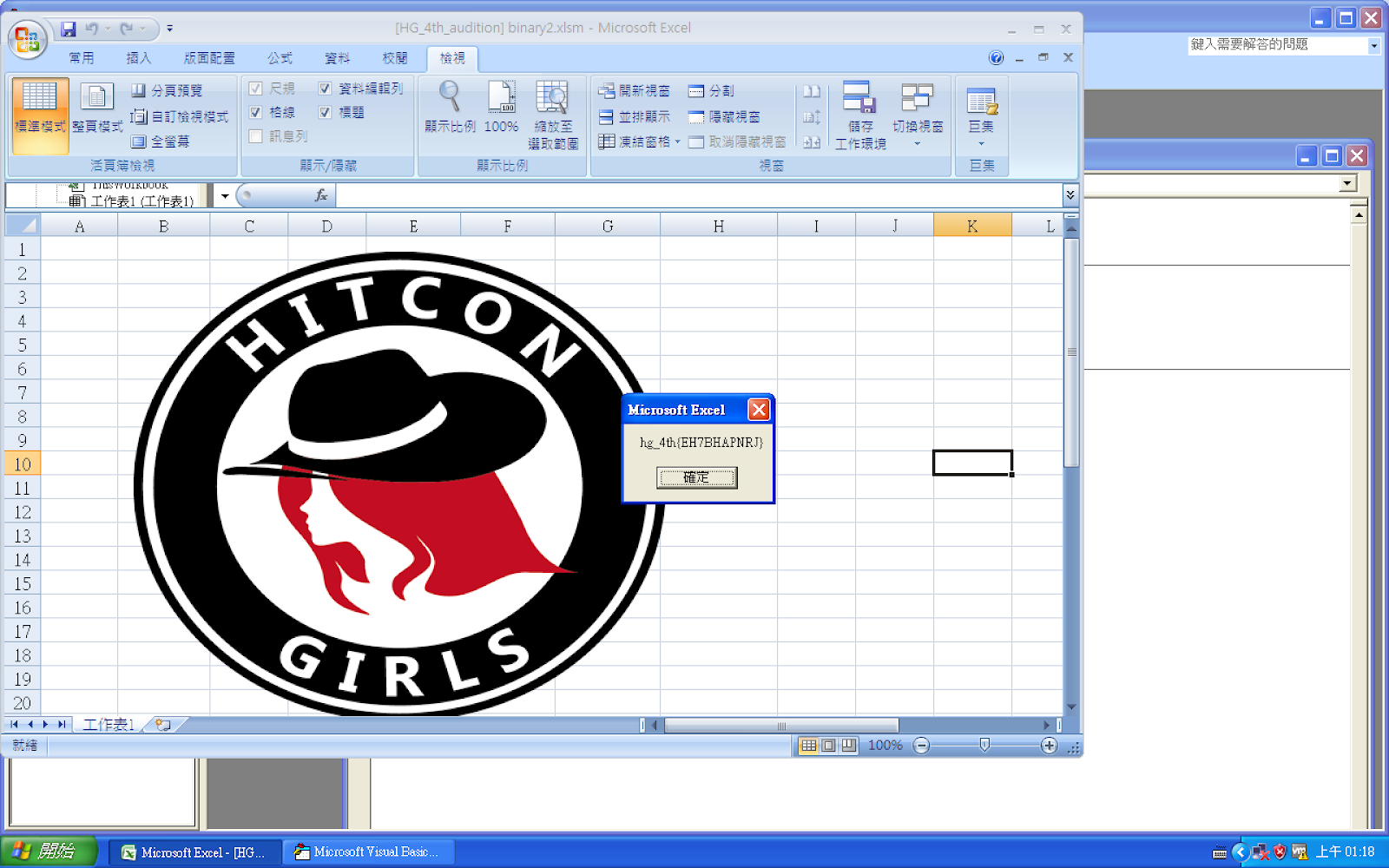Open 切換視窗 switch windows dropdown
This screenshot has height=868, width=1389.
(918, 115)
